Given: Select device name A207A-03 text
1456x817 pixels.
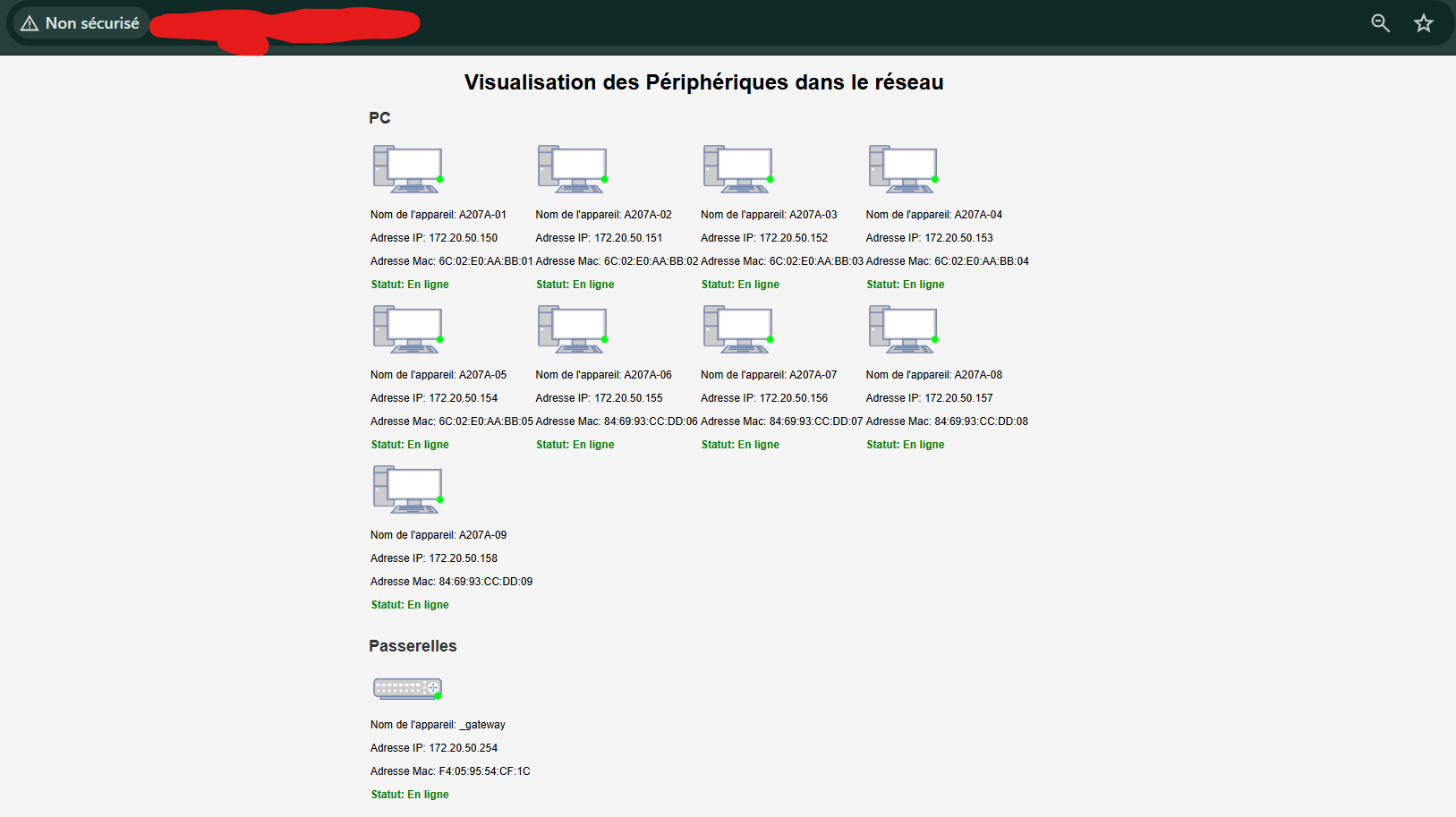Looking at the screenshot, I should [x=813, y=215].
